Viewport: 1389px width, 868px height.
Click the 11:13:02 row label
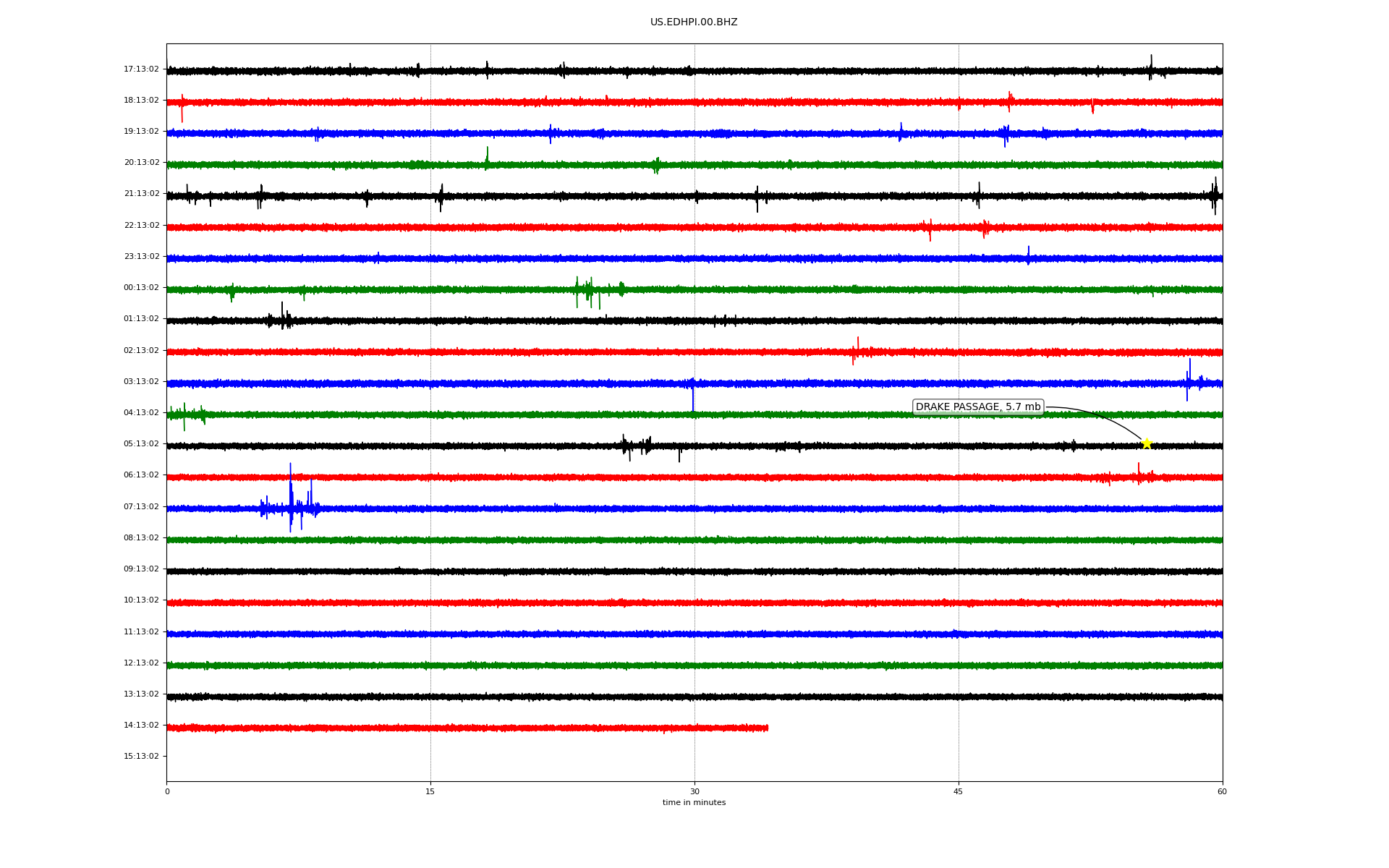[x=141, y=632]
